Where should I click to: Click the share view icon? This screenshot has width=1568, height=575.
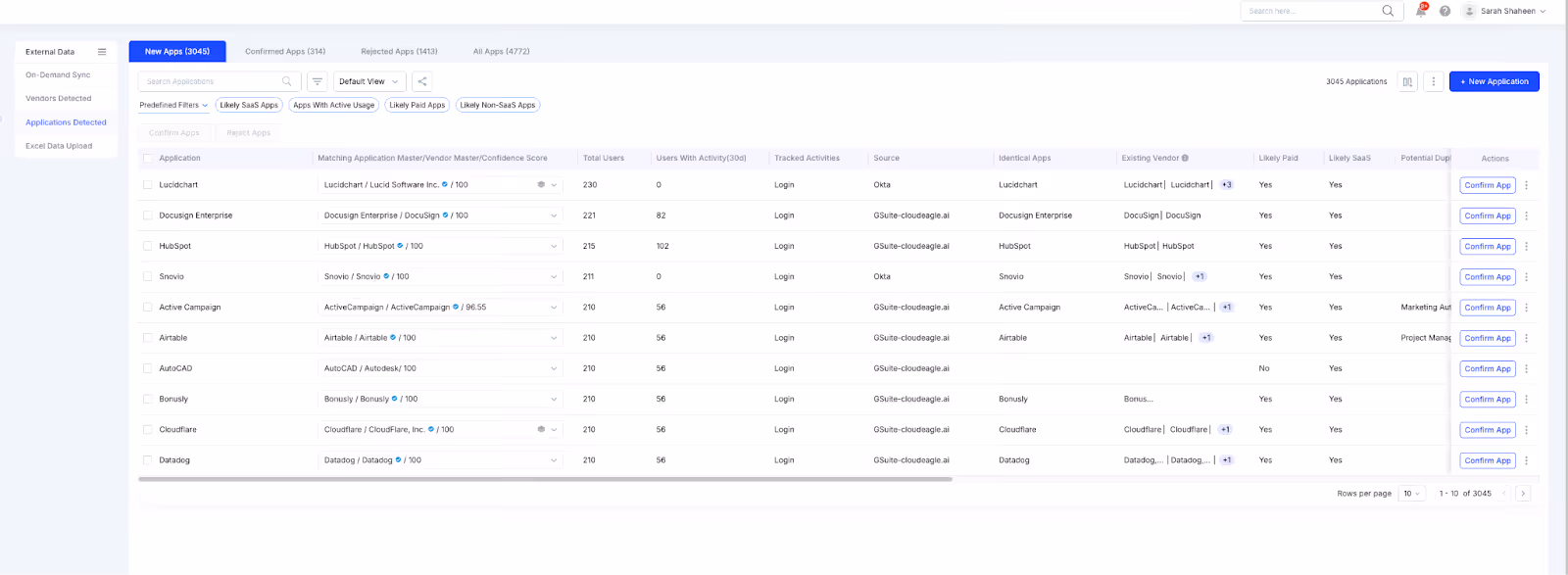tap(421, 81)
